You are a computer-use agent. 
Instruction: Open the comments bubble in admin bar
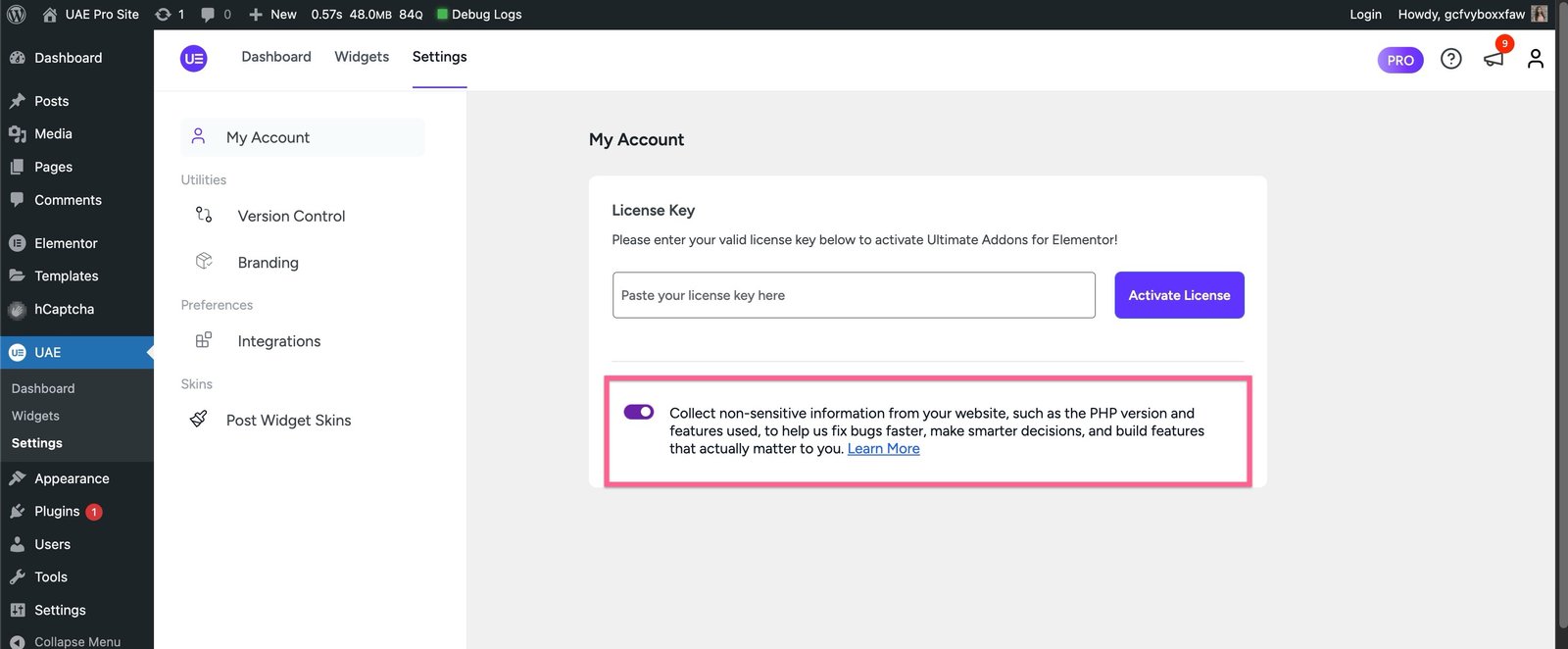click(216, 14)
